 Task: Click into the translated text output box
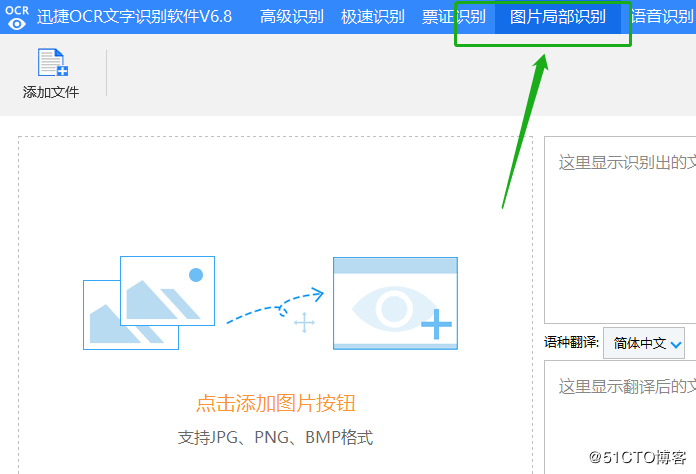click(620, 417)
